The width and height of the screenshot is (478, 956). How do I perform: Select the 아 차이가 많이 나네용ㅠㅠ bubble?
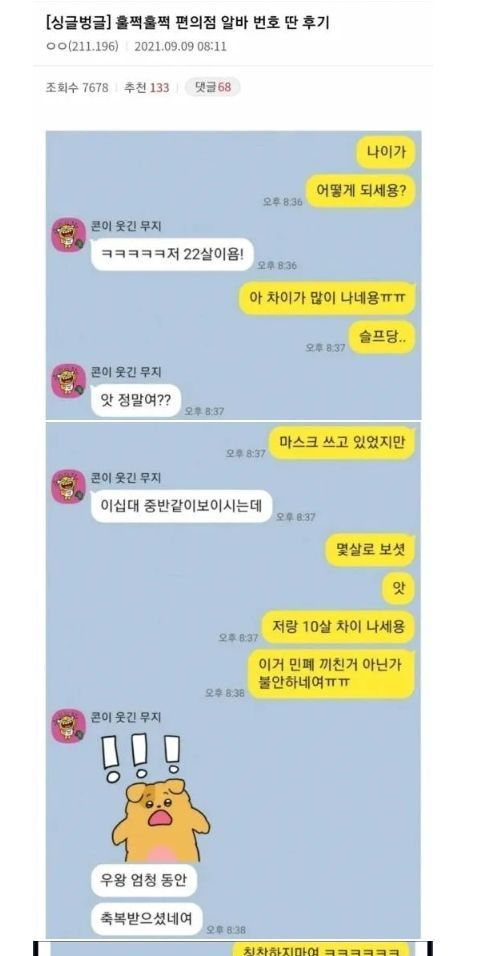point(327,298)
